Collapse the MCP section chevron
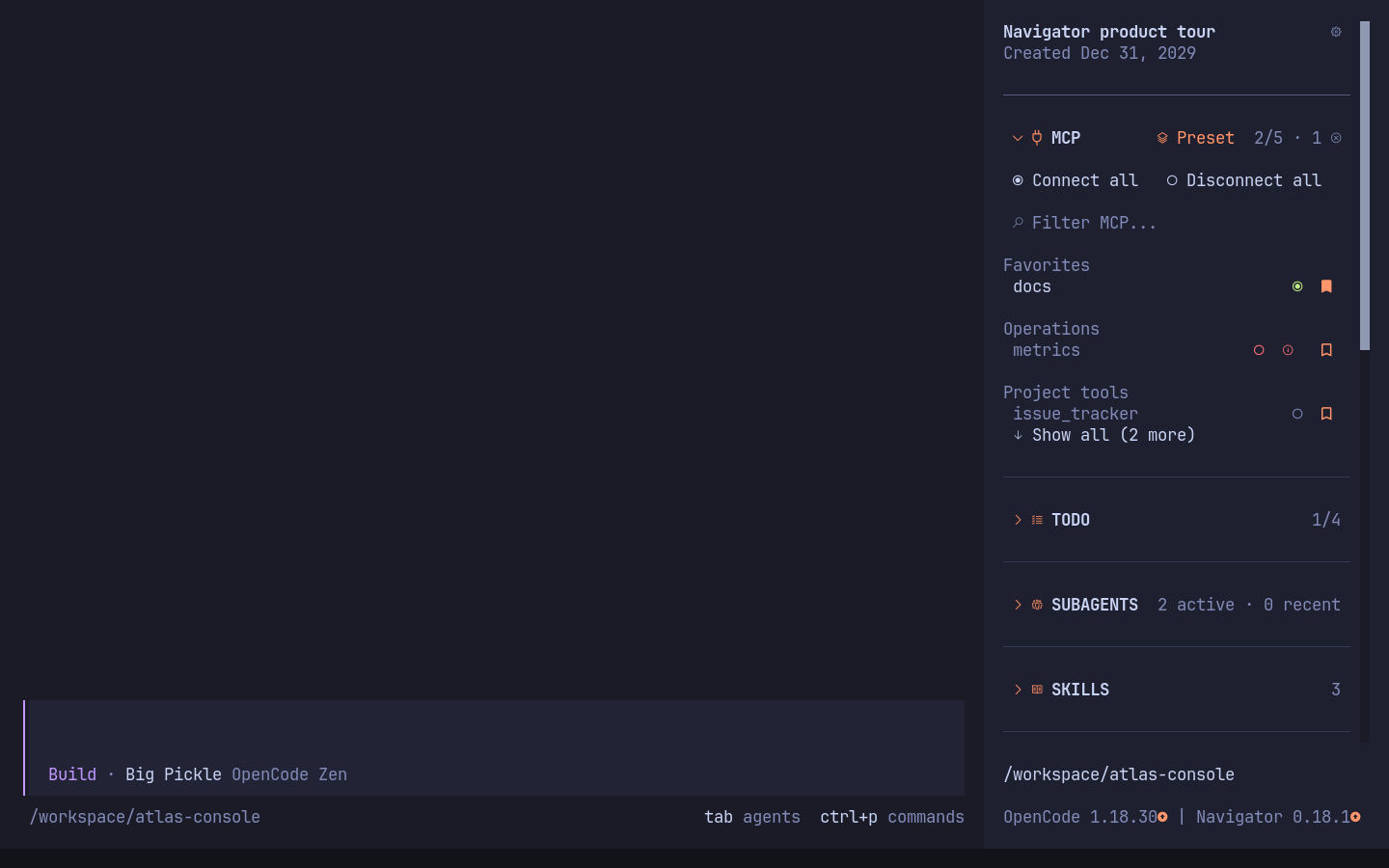The width and height of the screenshot is (1389, 868). [1018, 138]
